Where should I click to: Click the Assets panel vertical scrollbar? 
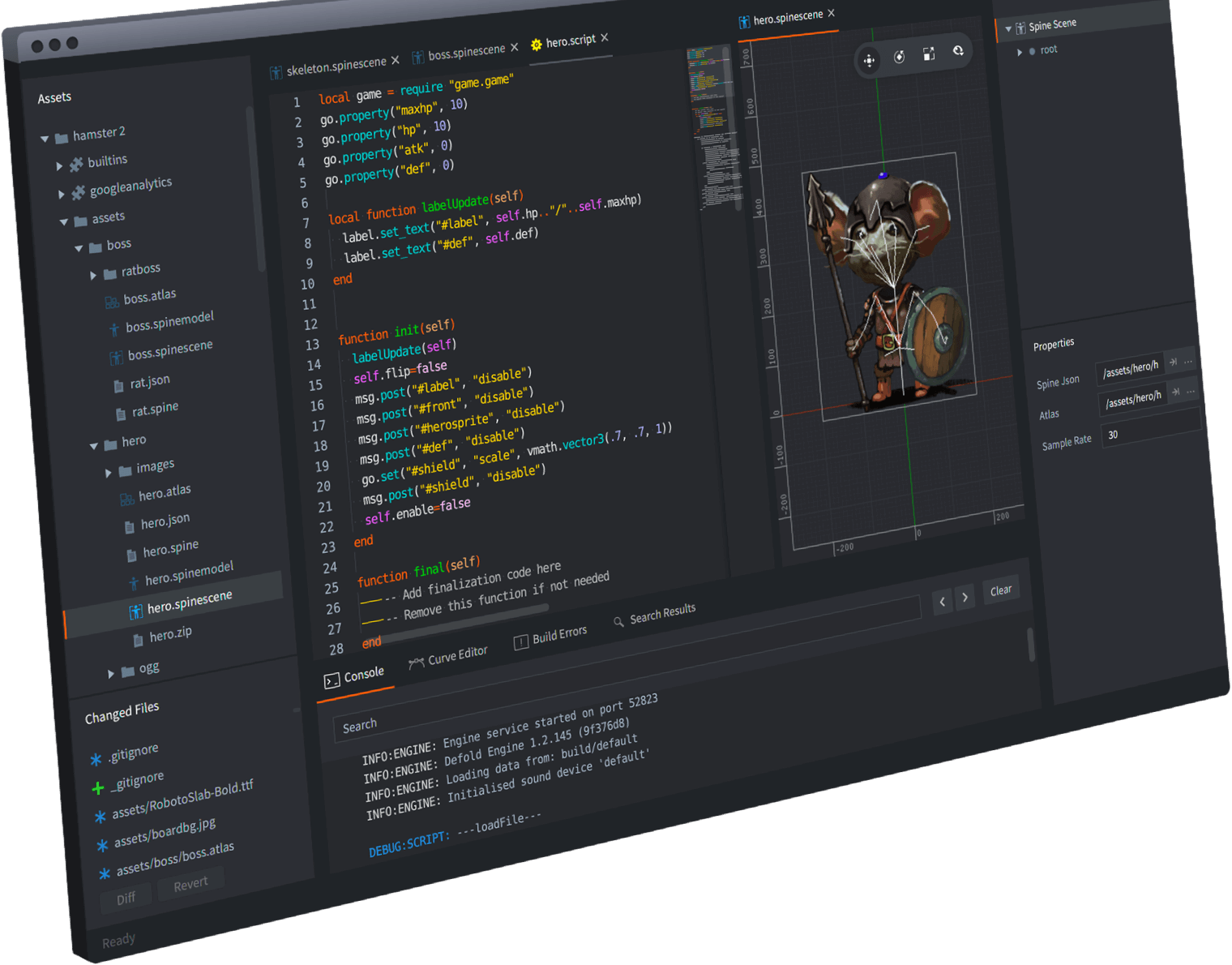[x=255, y=189]
